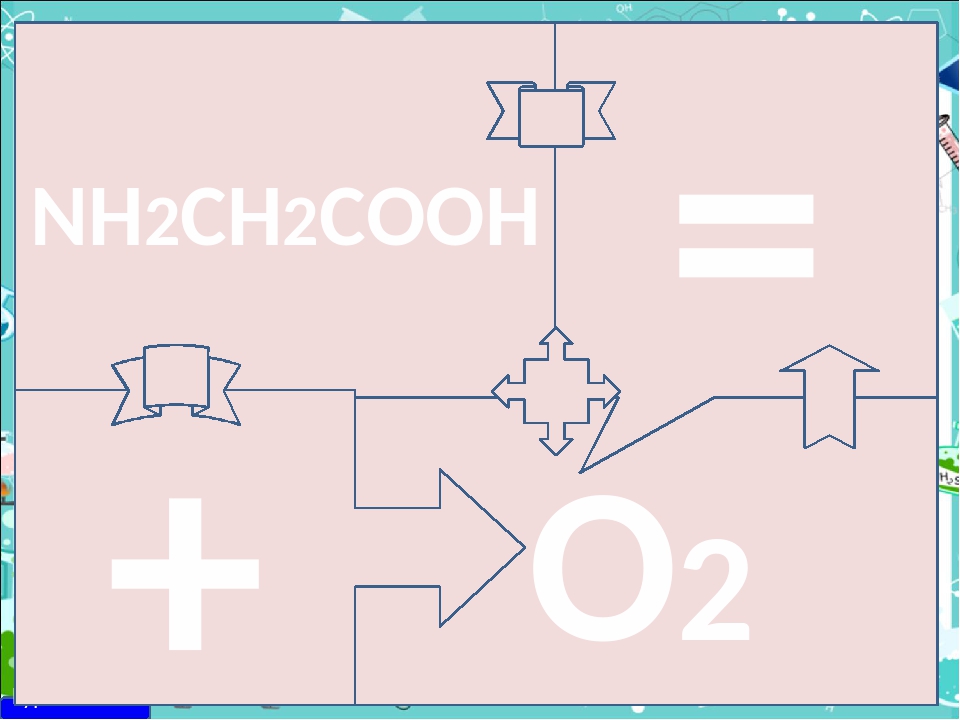Select the diagonal line beside the four-way arrow

click(650, 433)
